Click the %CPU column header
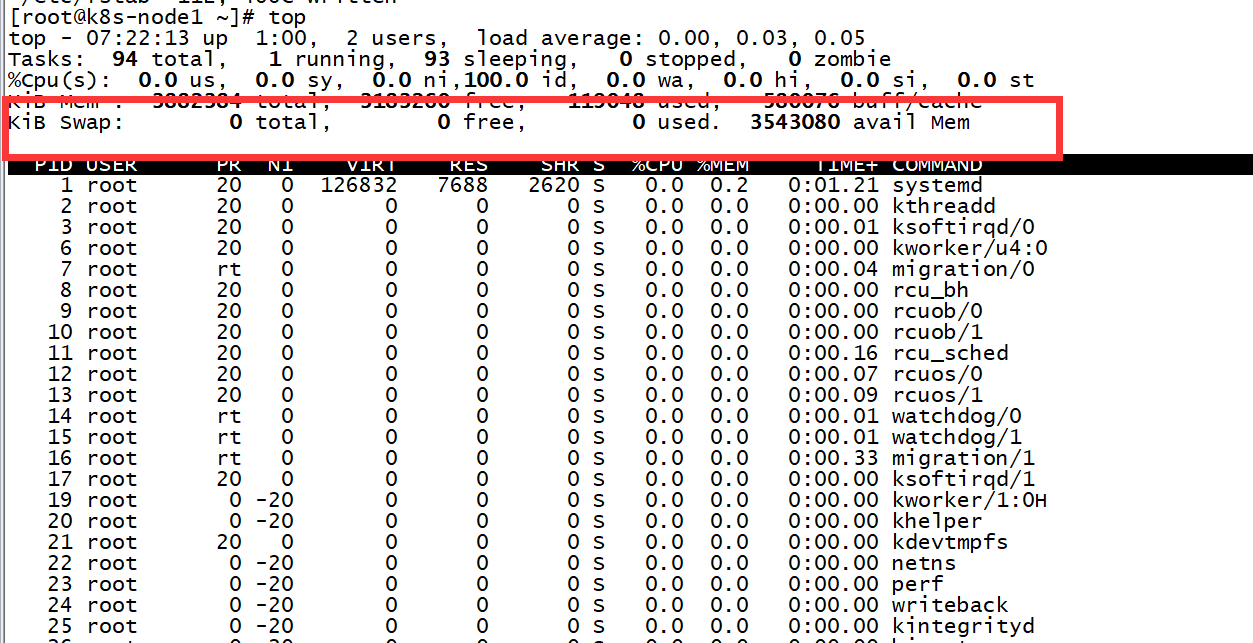 click(658, 164)
